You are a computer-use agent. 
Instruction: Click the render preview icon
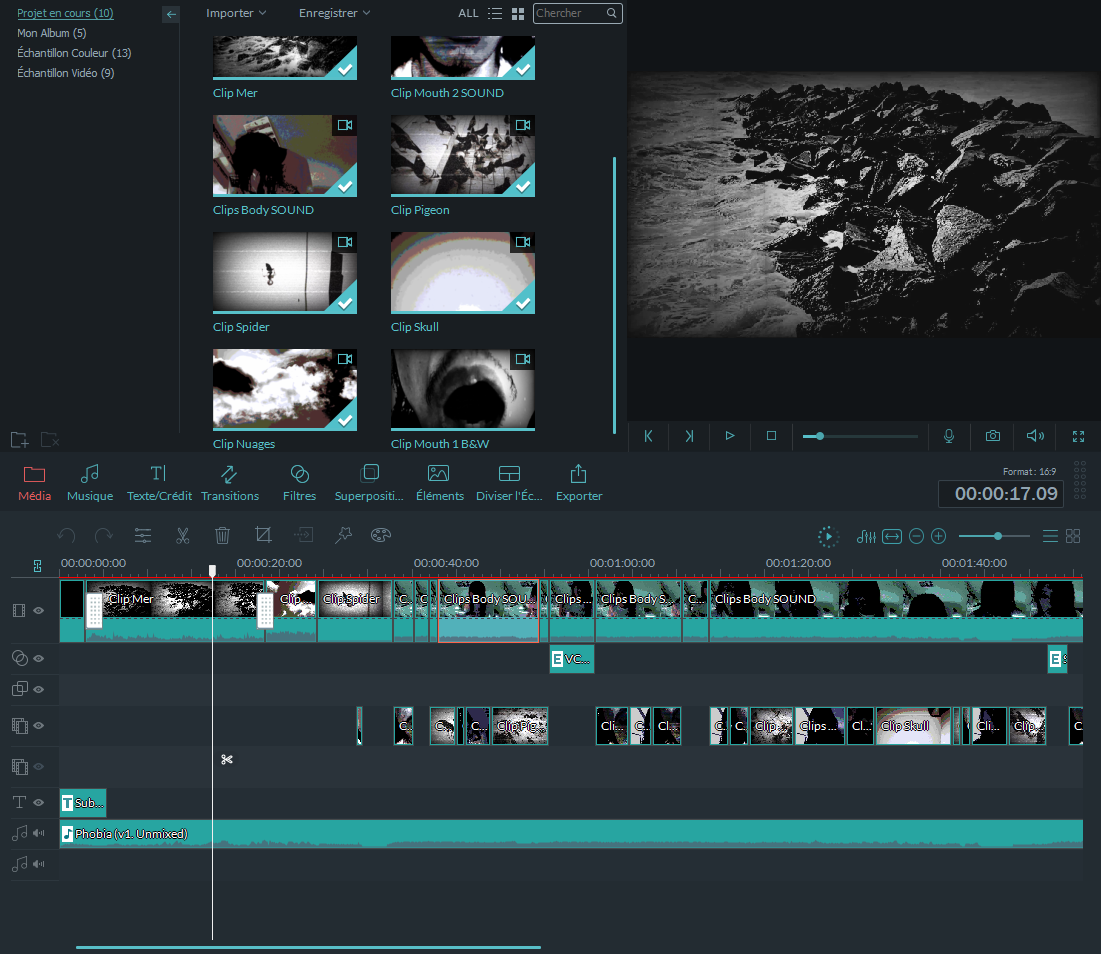click(x=828, y=537)
